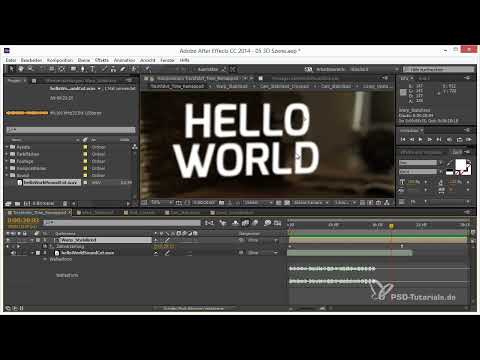Expand the Footage folder
480x360 pixels.
pos(7,161)
